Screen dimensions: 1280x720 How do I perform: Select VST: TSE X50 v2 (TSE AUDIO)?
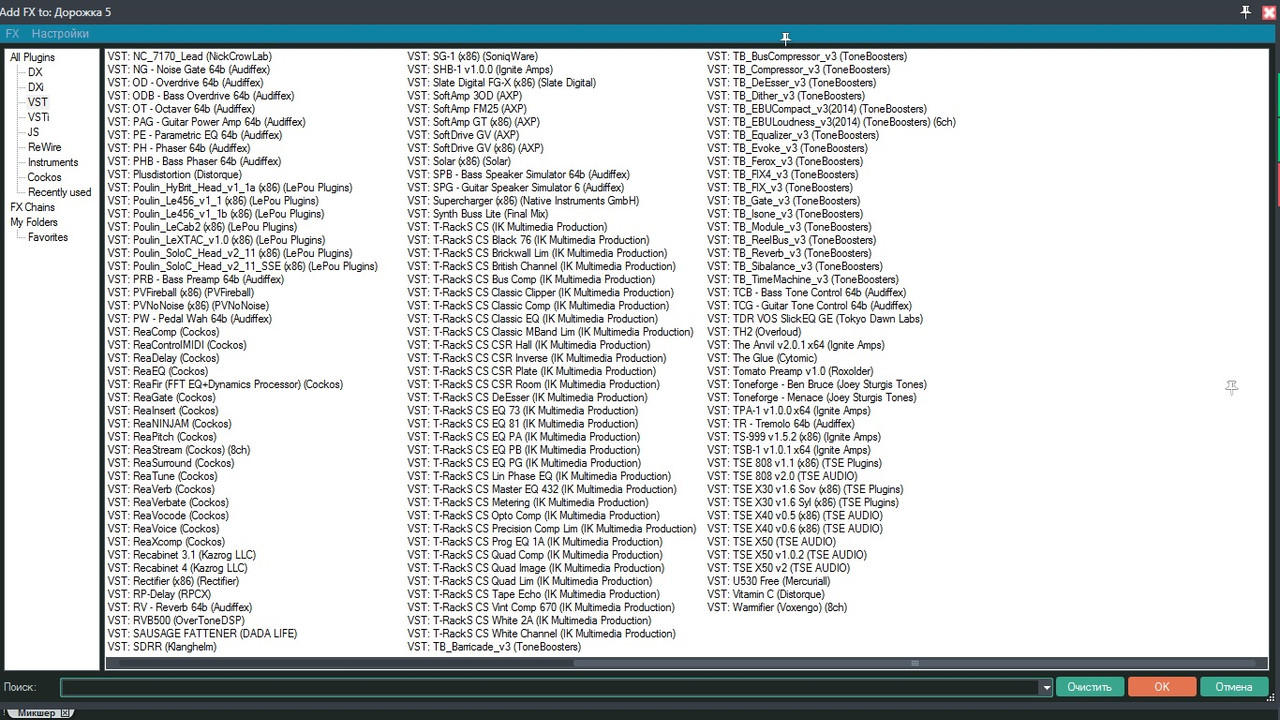778,568
